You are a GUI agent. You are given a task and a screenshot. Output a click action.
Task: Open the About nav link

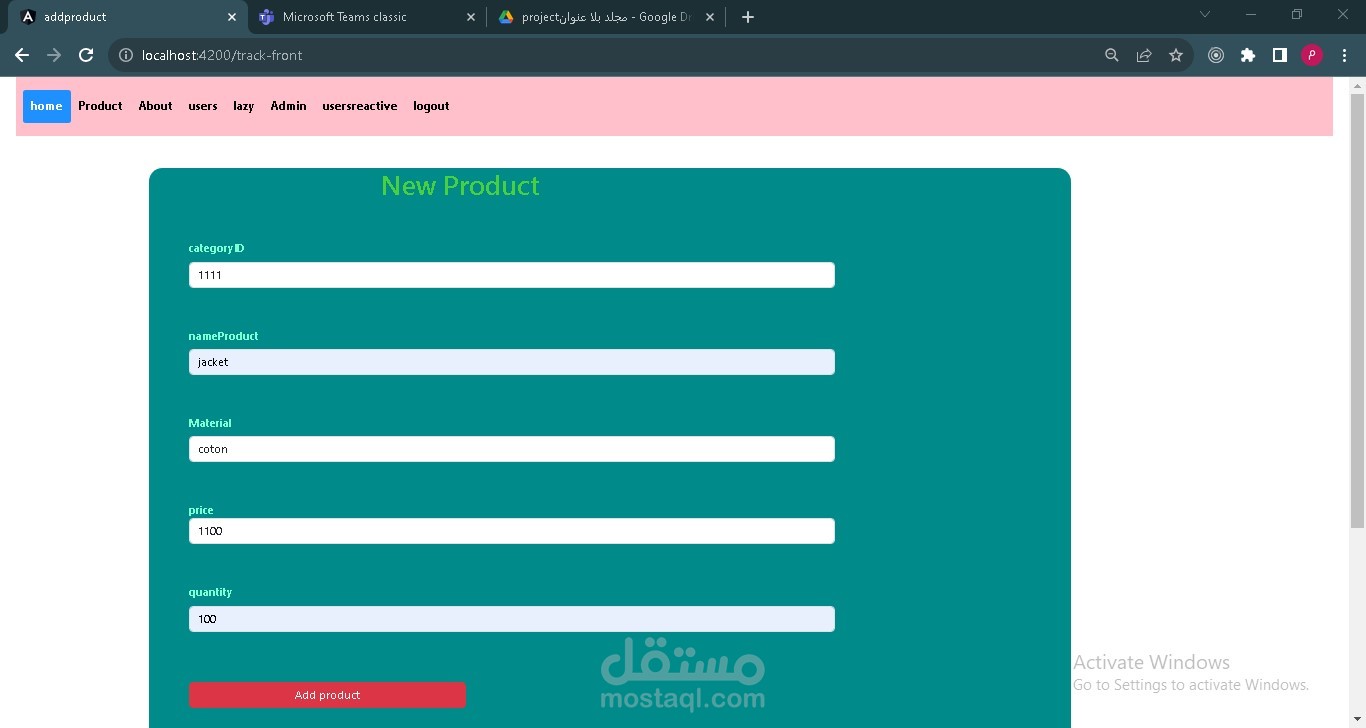click(x=155, y=106)
